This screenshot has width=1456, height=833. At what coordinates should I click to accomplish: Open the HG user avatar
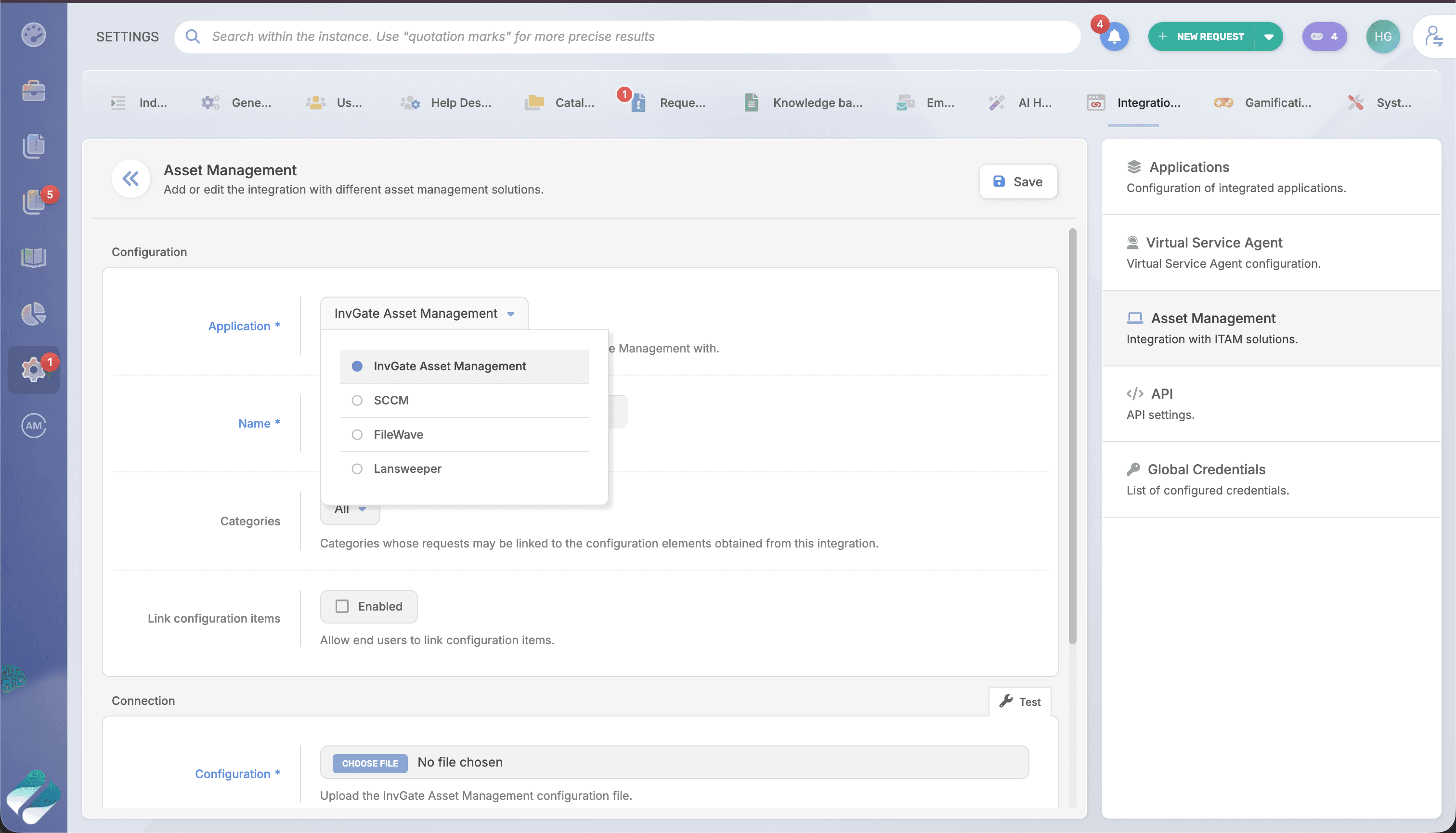pyautogui.click(x=1383, y=37)
